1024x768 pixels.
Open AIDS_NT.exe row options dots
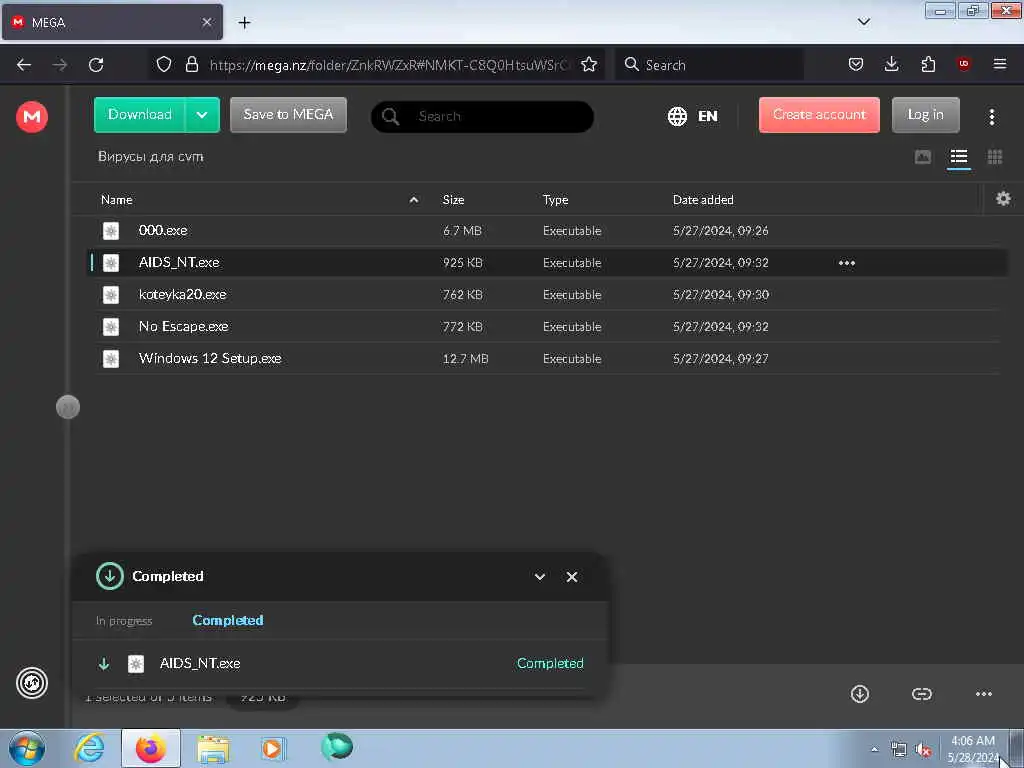[847, 263]
